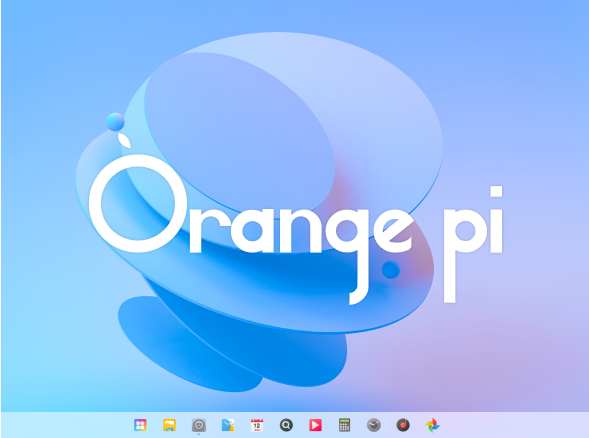Open the app launcher grid icon
The height and width of the screenshot is (438, 589).
(x=140, y=425)
